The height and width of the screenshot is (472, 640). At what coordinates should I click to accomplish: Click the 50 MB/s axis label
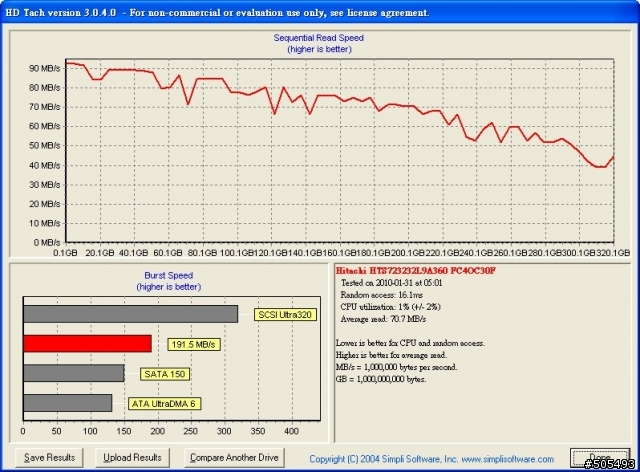pos(44,146)
